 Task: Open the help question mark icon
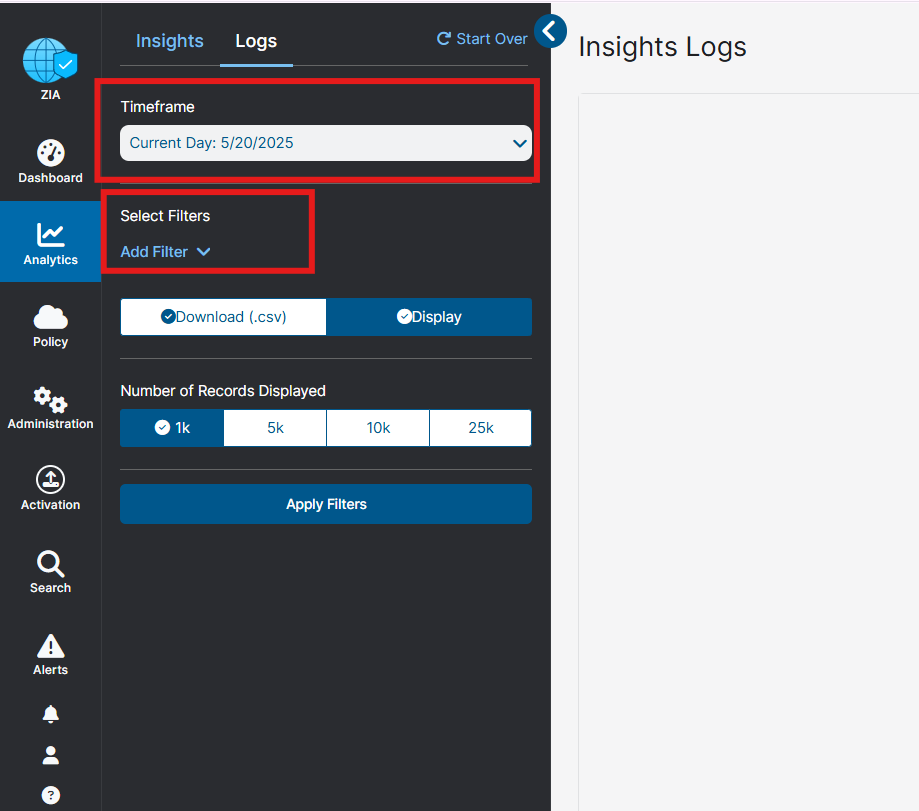click(51, 795)
